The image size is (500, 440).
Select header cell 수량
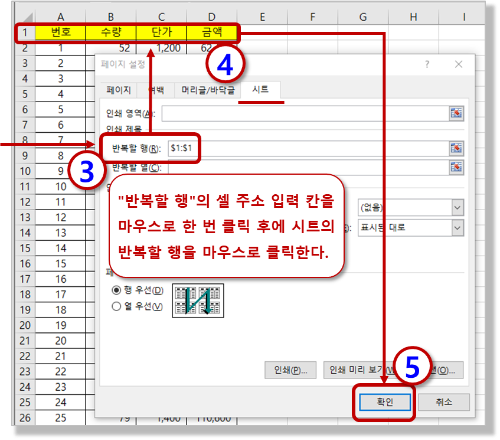coord(111,32)
